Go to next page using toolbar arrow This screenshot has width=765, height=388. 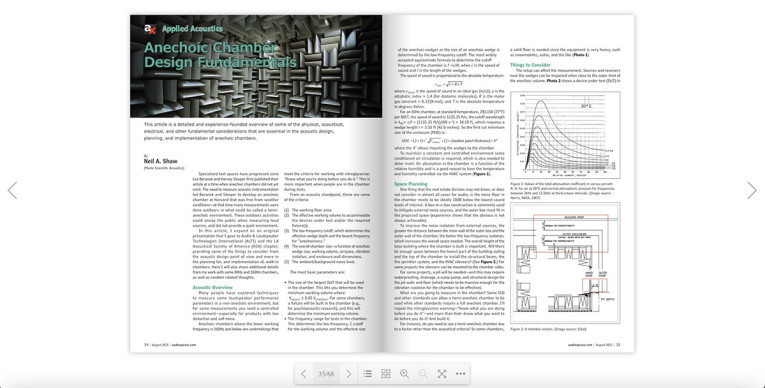348,374
